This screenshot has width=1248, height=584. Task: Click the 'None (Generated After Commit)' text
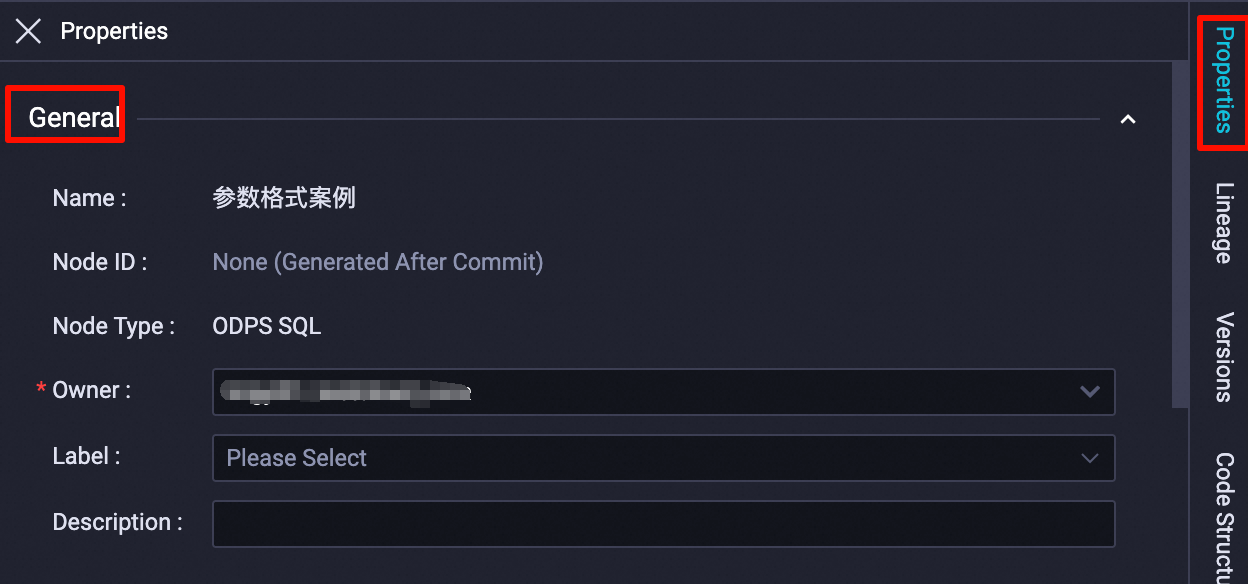point(377,262)
